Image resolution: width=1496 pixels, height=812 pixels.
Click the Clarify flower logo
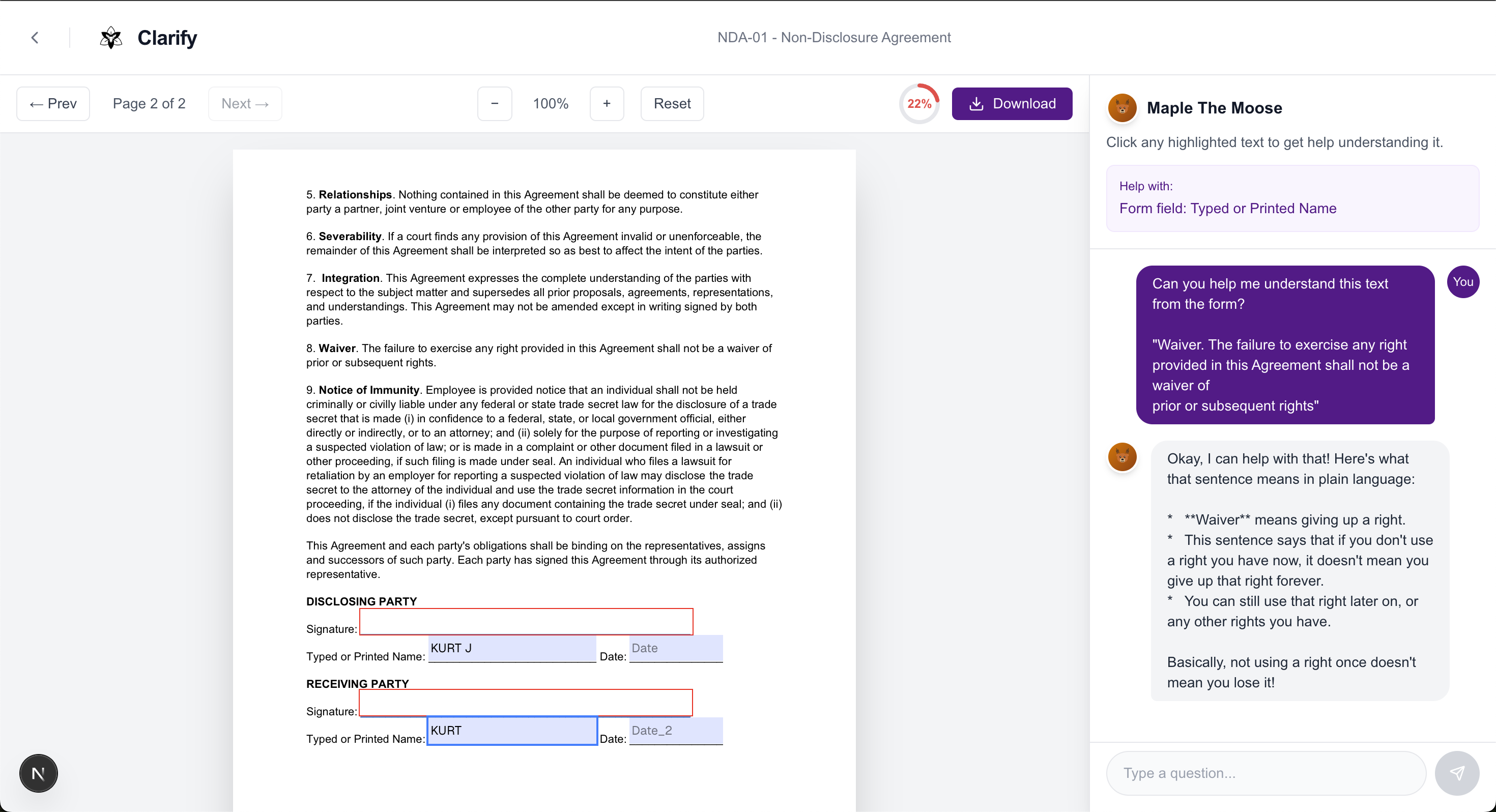pyautogui.click(x=110, y=38)
